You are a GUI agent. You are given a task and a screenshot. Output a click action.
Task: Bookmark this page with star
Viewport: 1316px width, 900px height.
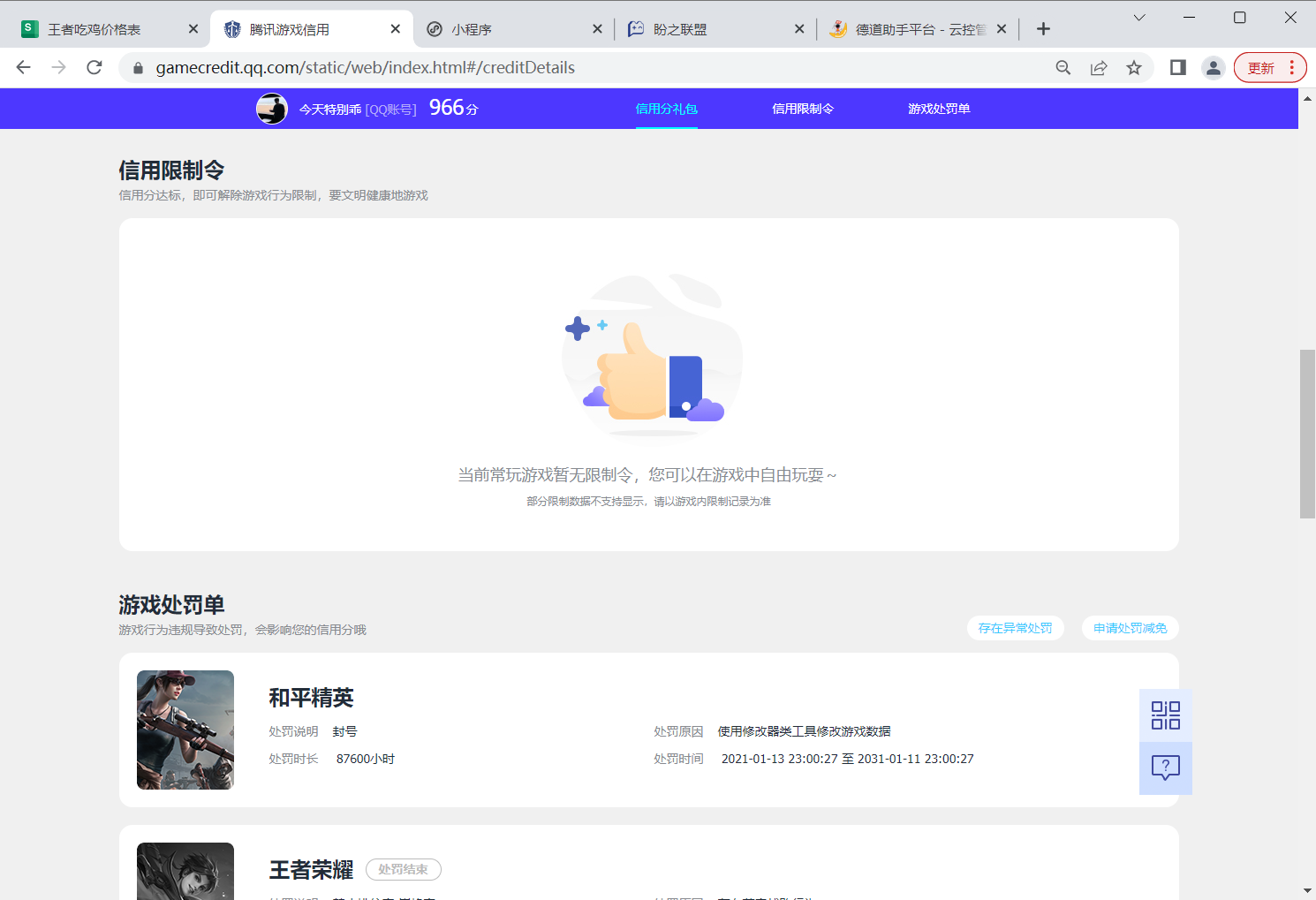(x=1134, y=67)
